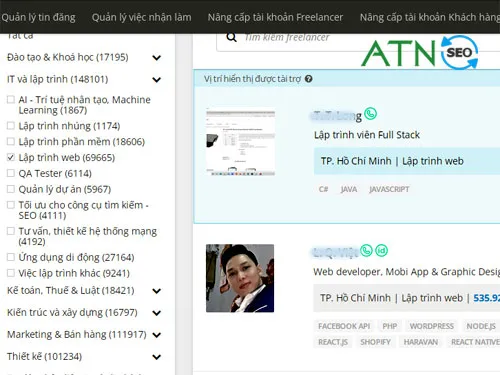500x375 pixels.
Task: Click the SHOPIFY skill tag
Action: pos(375,342)
